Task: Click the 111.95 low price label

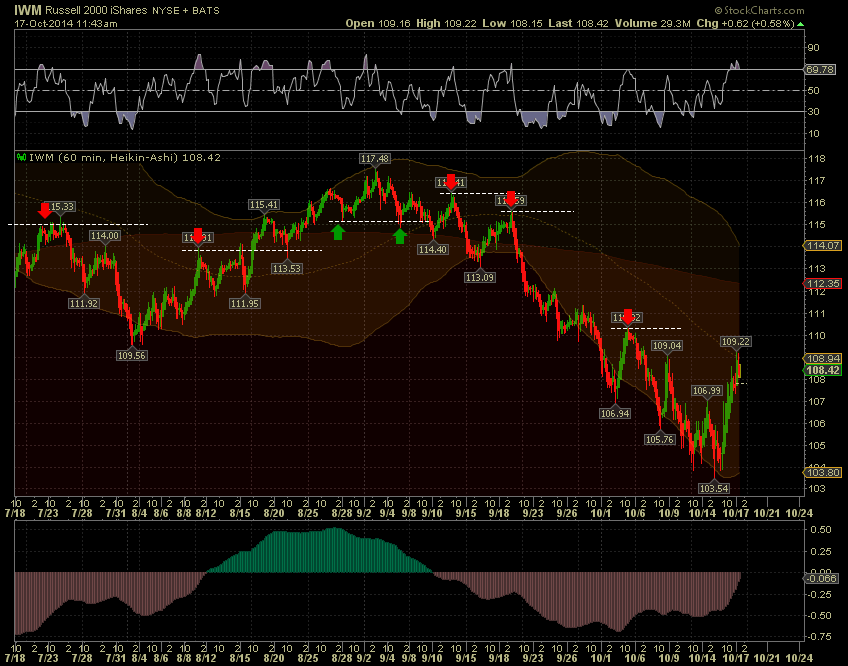Action: (245, 304)
